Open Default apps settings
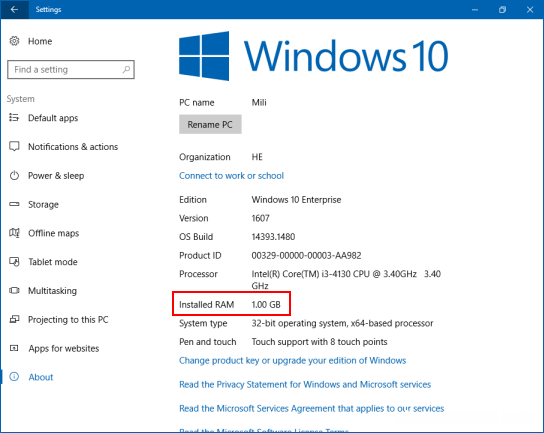This screenshot has width=544, height=433. [53, 118]
